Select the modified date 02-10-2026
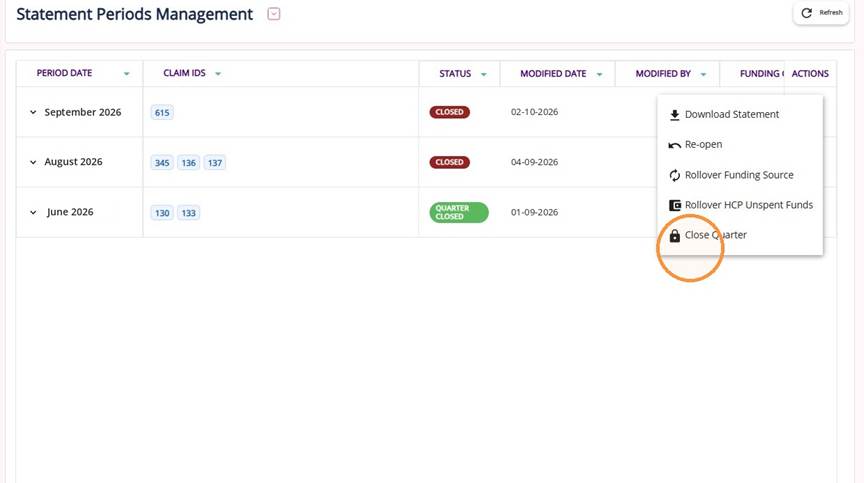 [534, 112]
